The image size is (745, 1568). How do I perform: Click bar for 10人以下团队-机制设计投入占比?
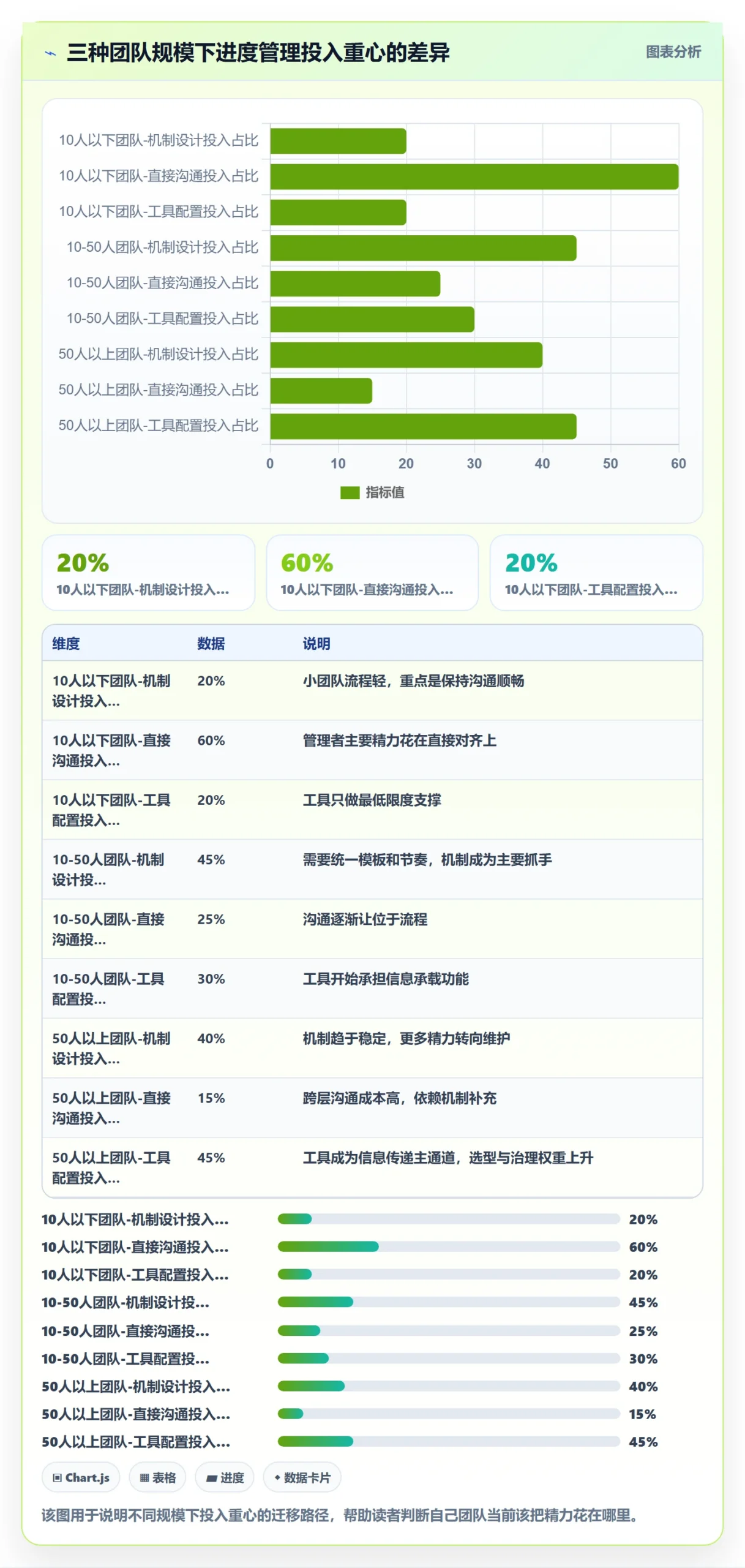point(338,141)
